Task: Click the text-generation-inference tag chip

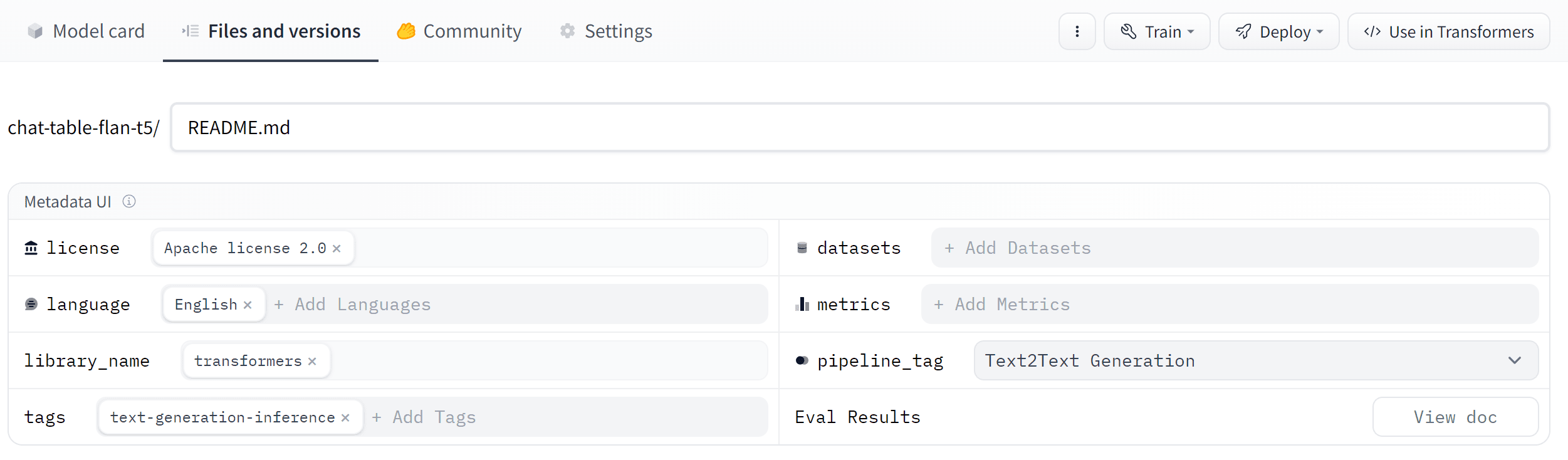Action: point(231,417)
